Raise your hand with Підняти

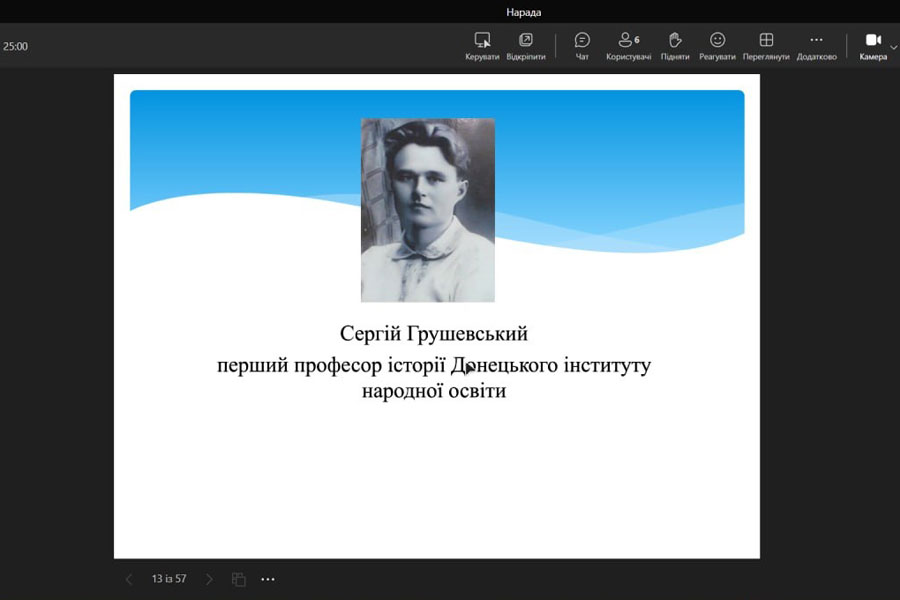675,41
